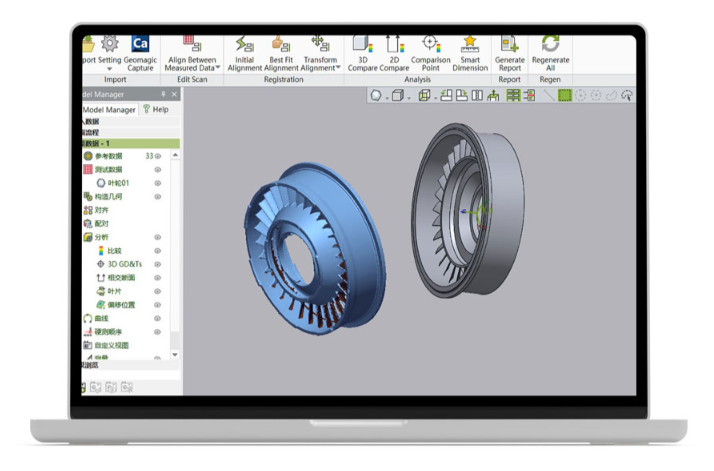
Task: Select the freehand lasso selection mode
Action: click(x=611, y=95)
